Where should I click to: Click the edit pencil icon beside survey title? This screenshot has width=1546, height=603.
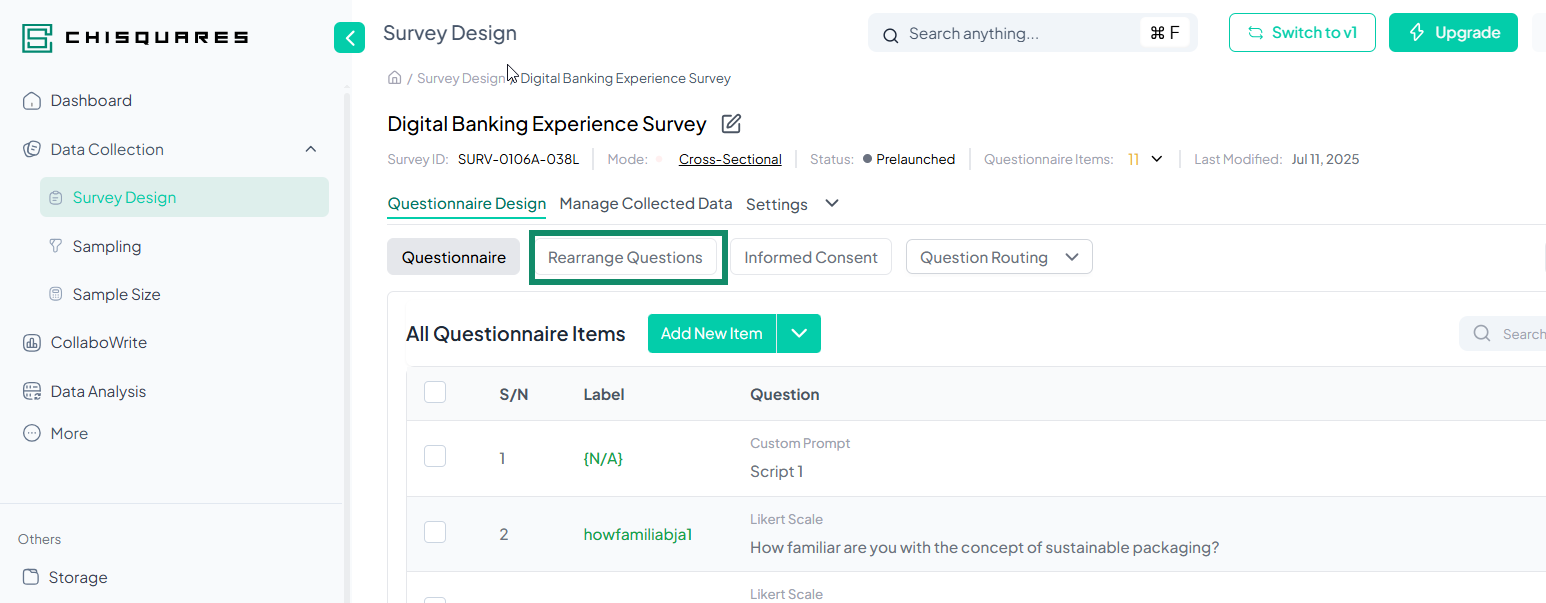[731, 124]
